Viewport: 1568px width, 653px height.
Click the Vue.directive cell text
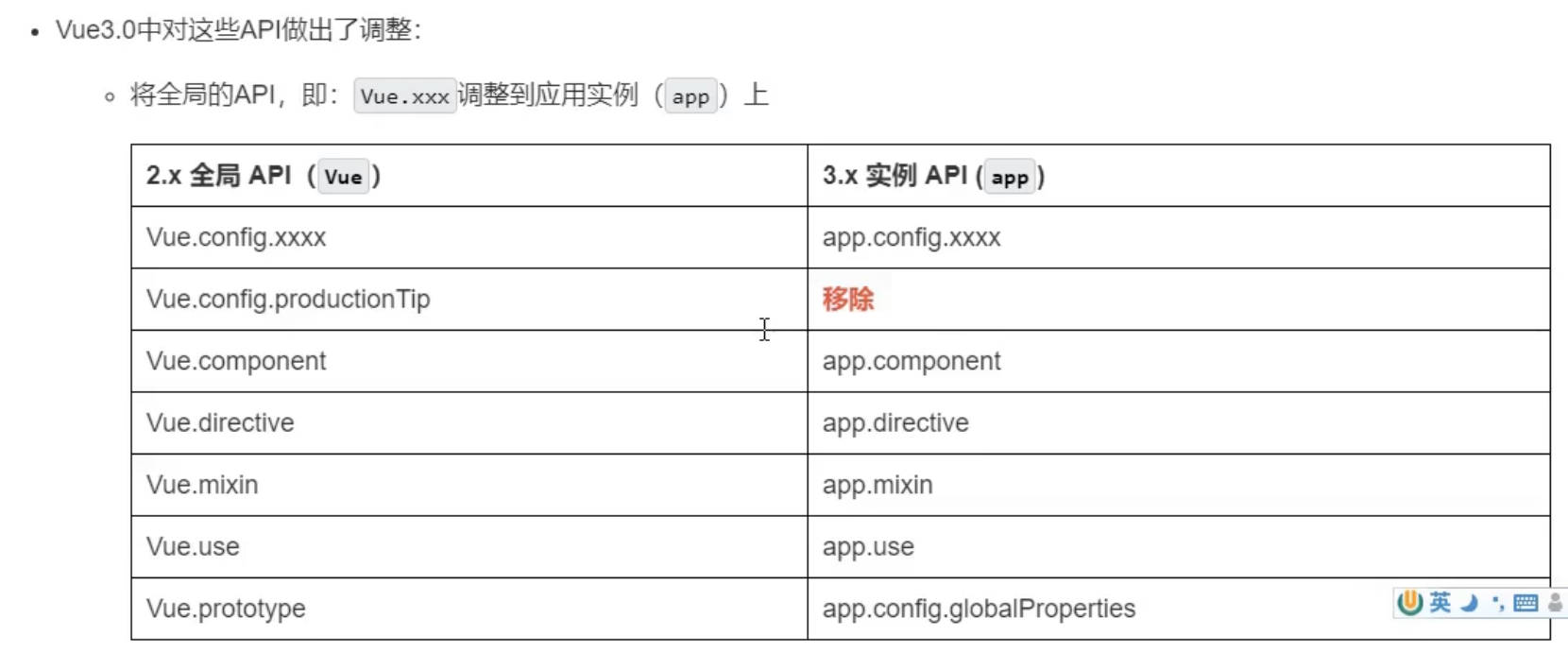pyautogui.click(x=220, y=422)
